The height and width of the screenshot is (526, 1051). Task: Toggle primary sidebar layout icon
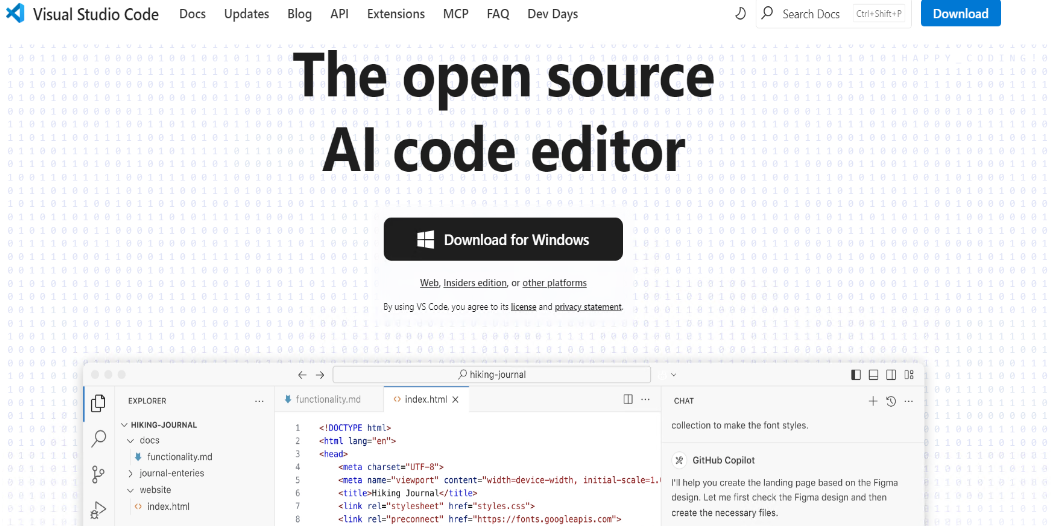[x=856, y=375]
